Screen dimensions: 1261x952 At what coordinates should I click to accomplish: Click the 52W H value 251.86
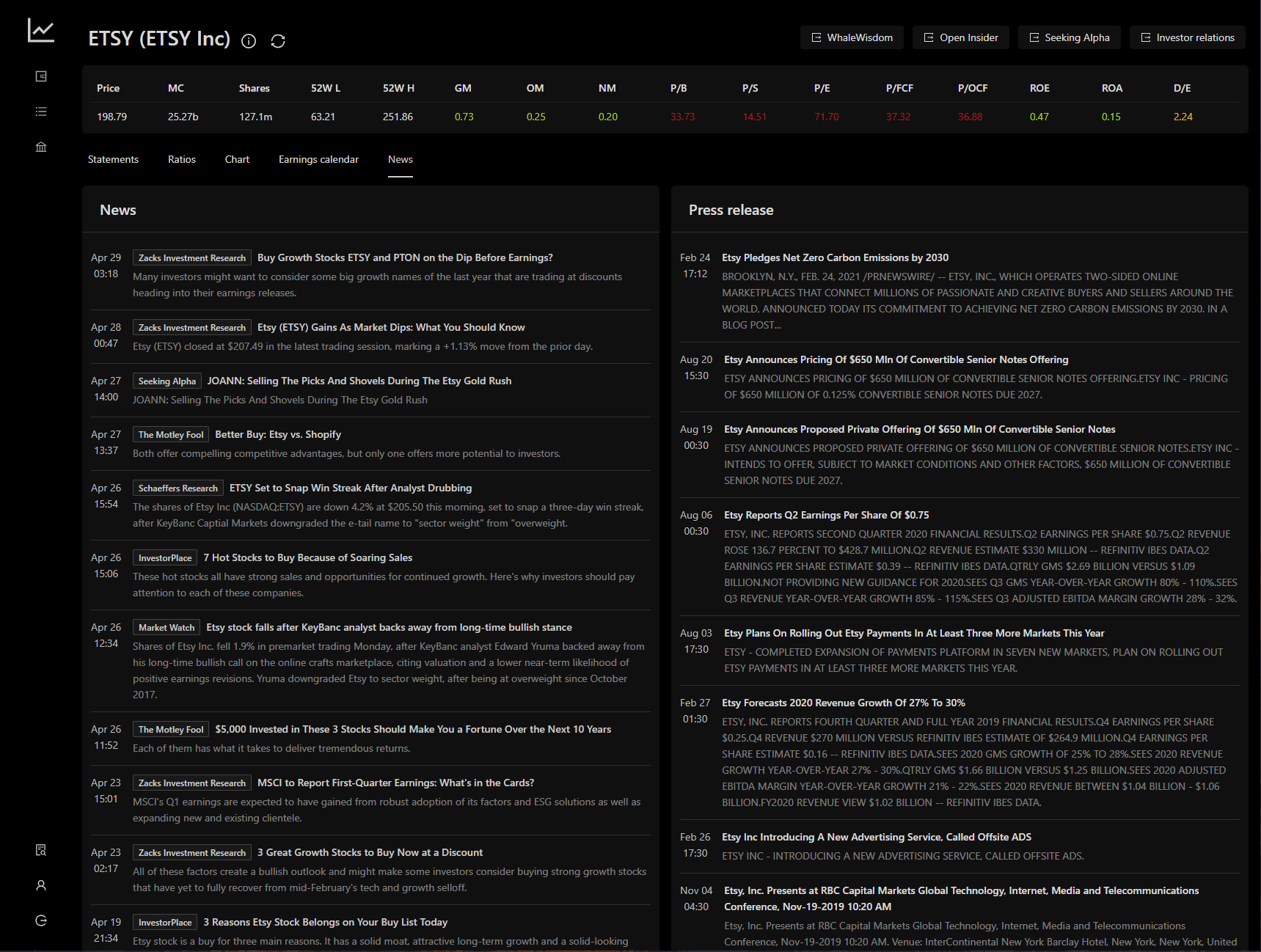[x=398, y=117]
